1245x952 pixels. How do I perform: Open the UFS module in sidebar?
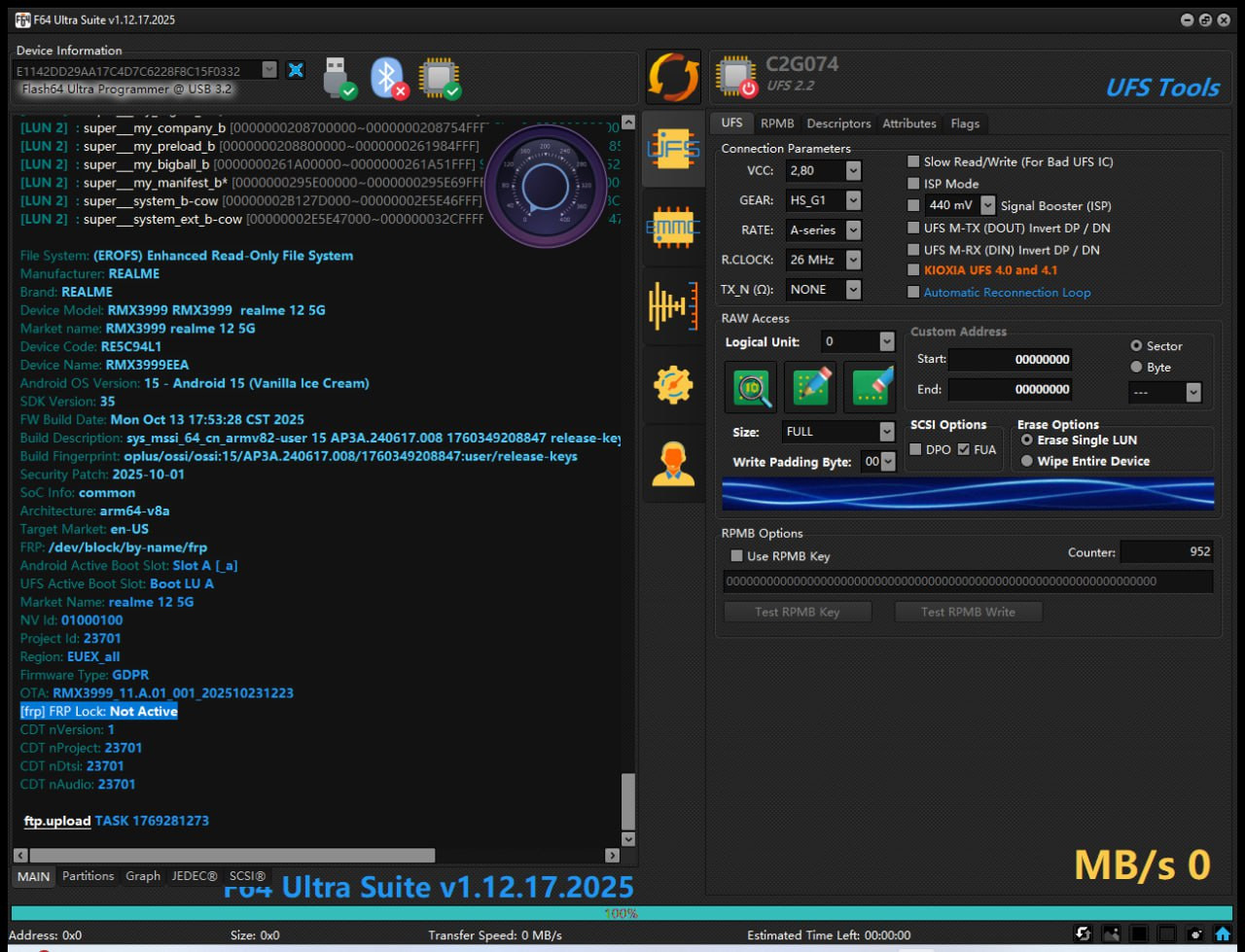point(673,149)
